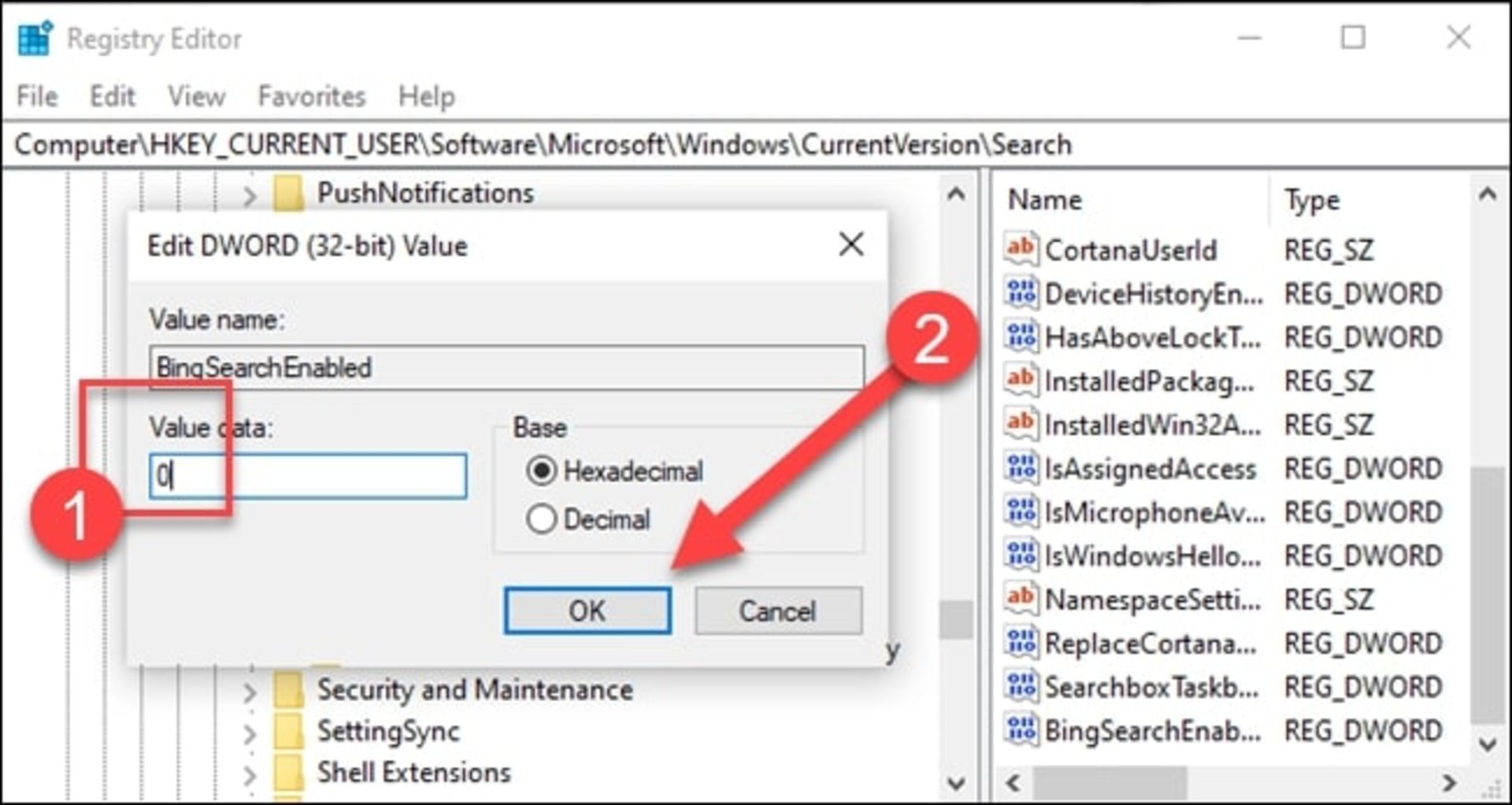The image size is (1512, 805).
Task: Close the Edit DWORD dialog
Action: pyautogui.click(x=851, y=244)
